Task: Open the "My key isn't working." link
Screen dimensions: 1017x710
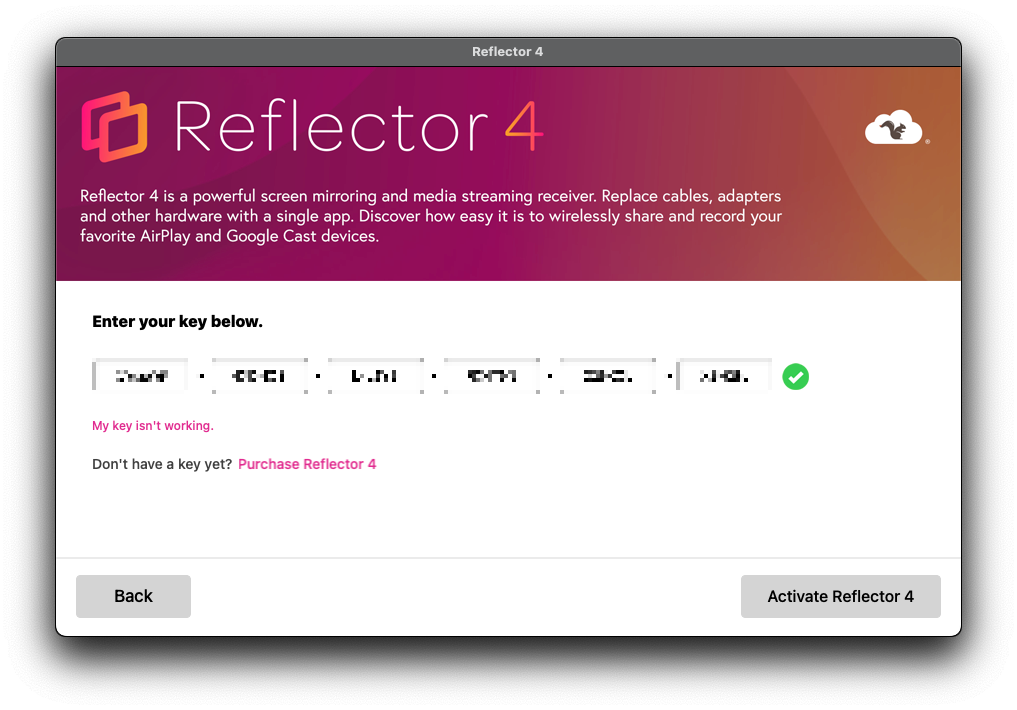Action: click(x=152, y=426)
